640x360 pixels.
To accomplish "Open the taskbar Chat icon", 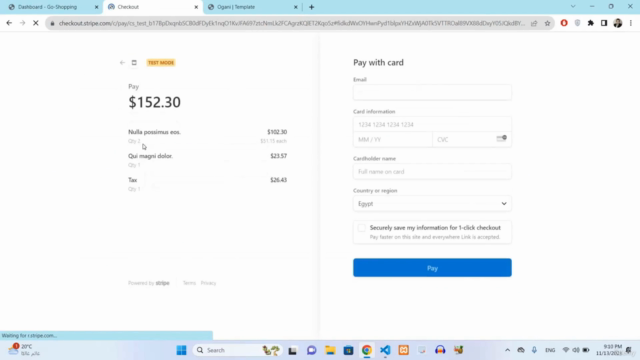I will (x=311, y=350).
